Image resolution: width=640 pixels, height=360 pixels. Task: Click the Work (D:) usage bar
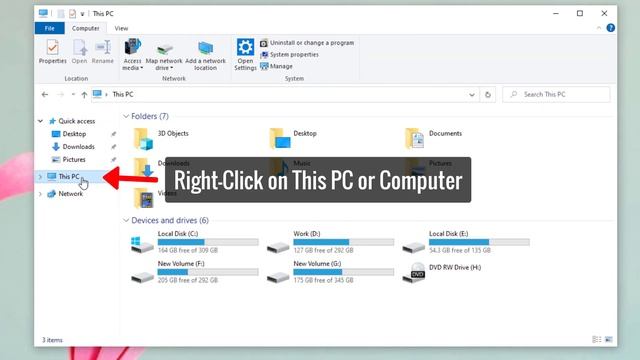pyautogui.click(x=344, y=242)
